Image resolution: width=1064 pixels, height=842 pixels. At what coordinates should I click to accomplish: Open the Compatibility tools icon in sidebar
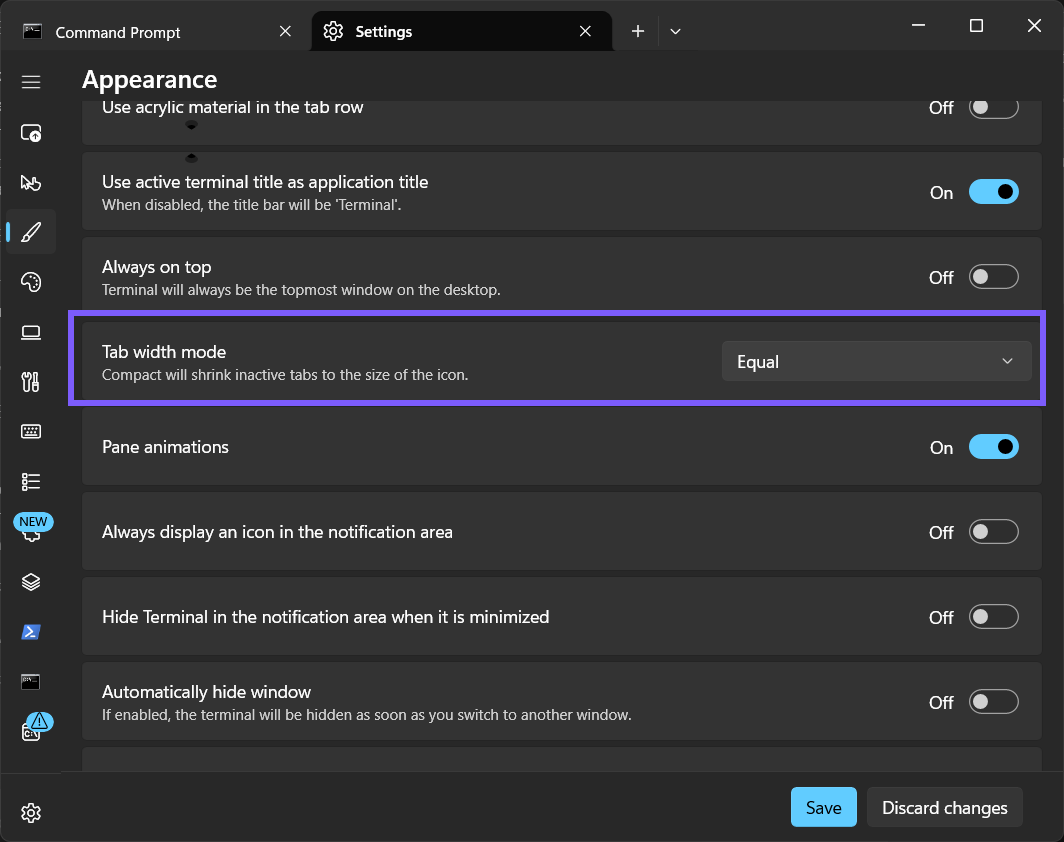(31, 382)
